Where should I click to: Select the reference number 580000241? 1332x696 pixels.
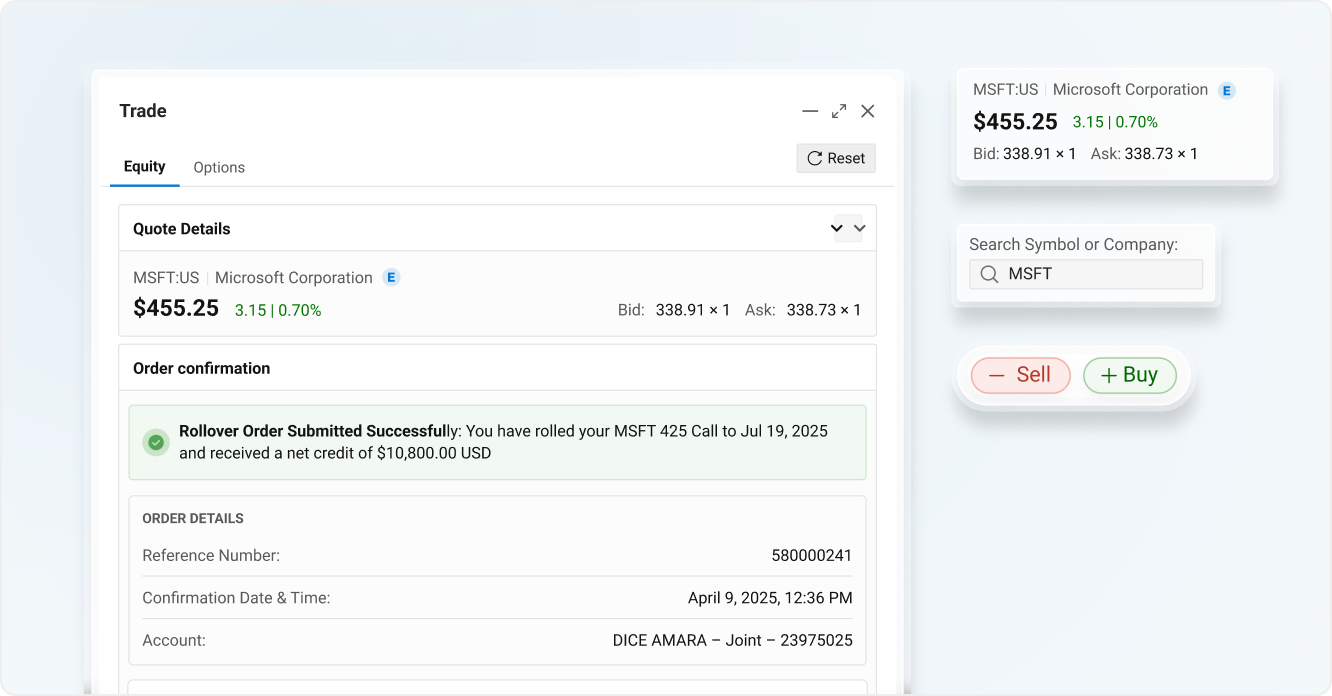pos(811,555)
